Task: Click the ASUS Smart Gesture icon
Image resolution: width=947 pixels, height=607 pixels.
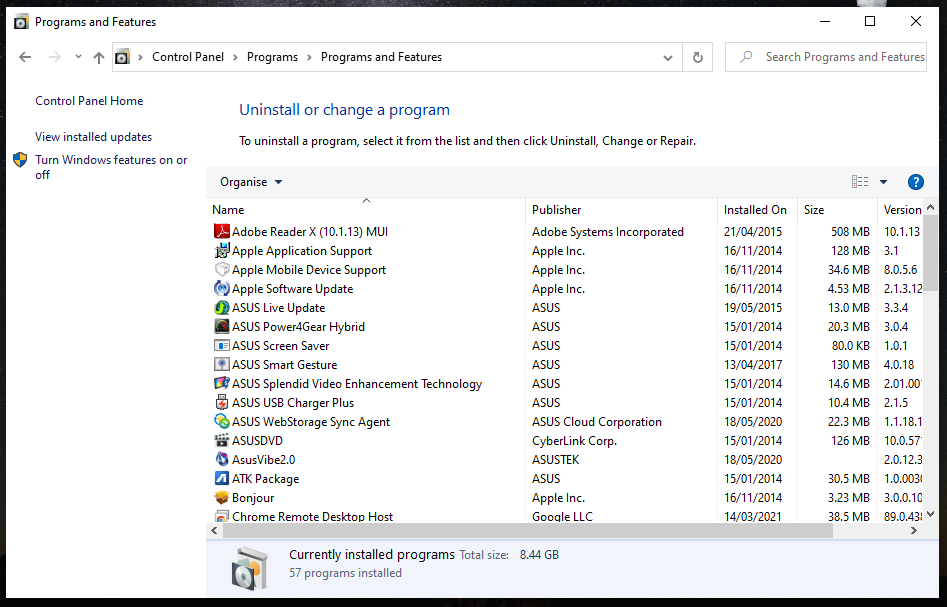Action: click(222, 364)
